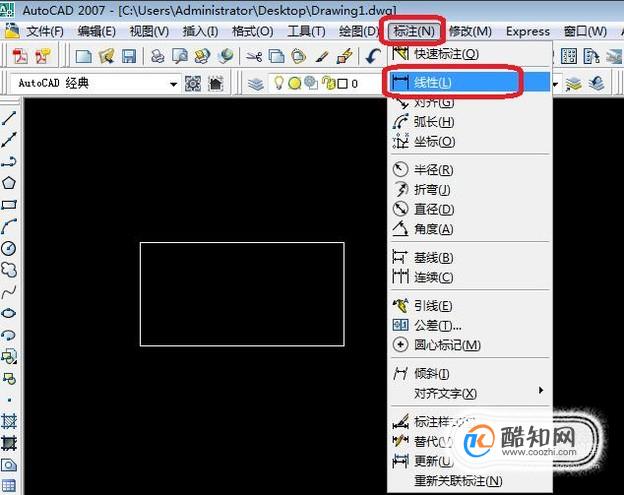Click the Open file toolbar icon
Viewport: 624px width, 495px height.
106,56
